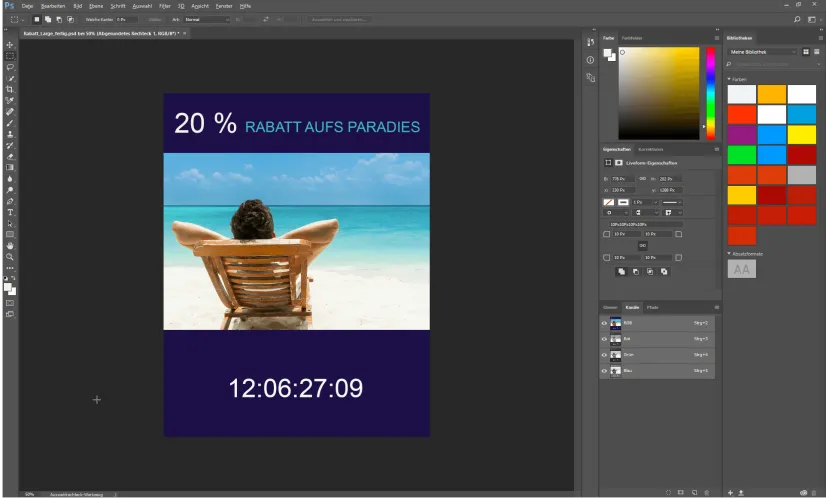Click the New Selection mode icon
This screenshot has height=500, width=826.
tap(36, 19)
